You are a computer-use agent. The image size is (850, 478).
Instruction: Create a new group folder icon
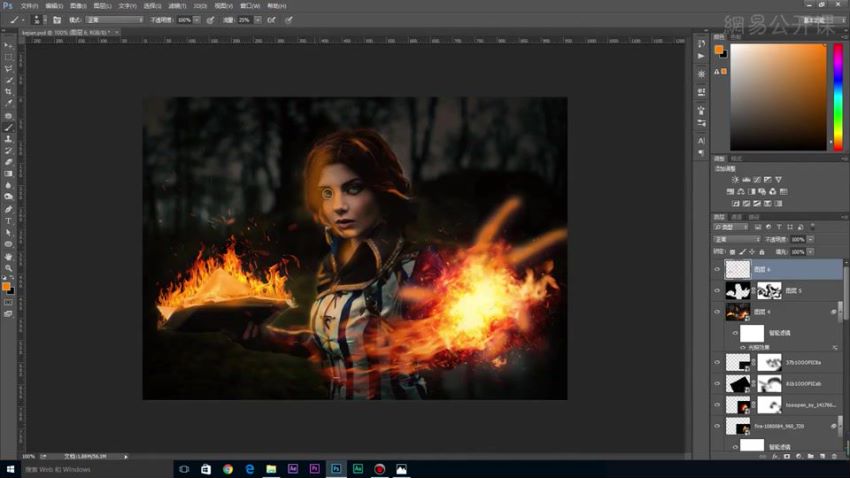point(810,456)
